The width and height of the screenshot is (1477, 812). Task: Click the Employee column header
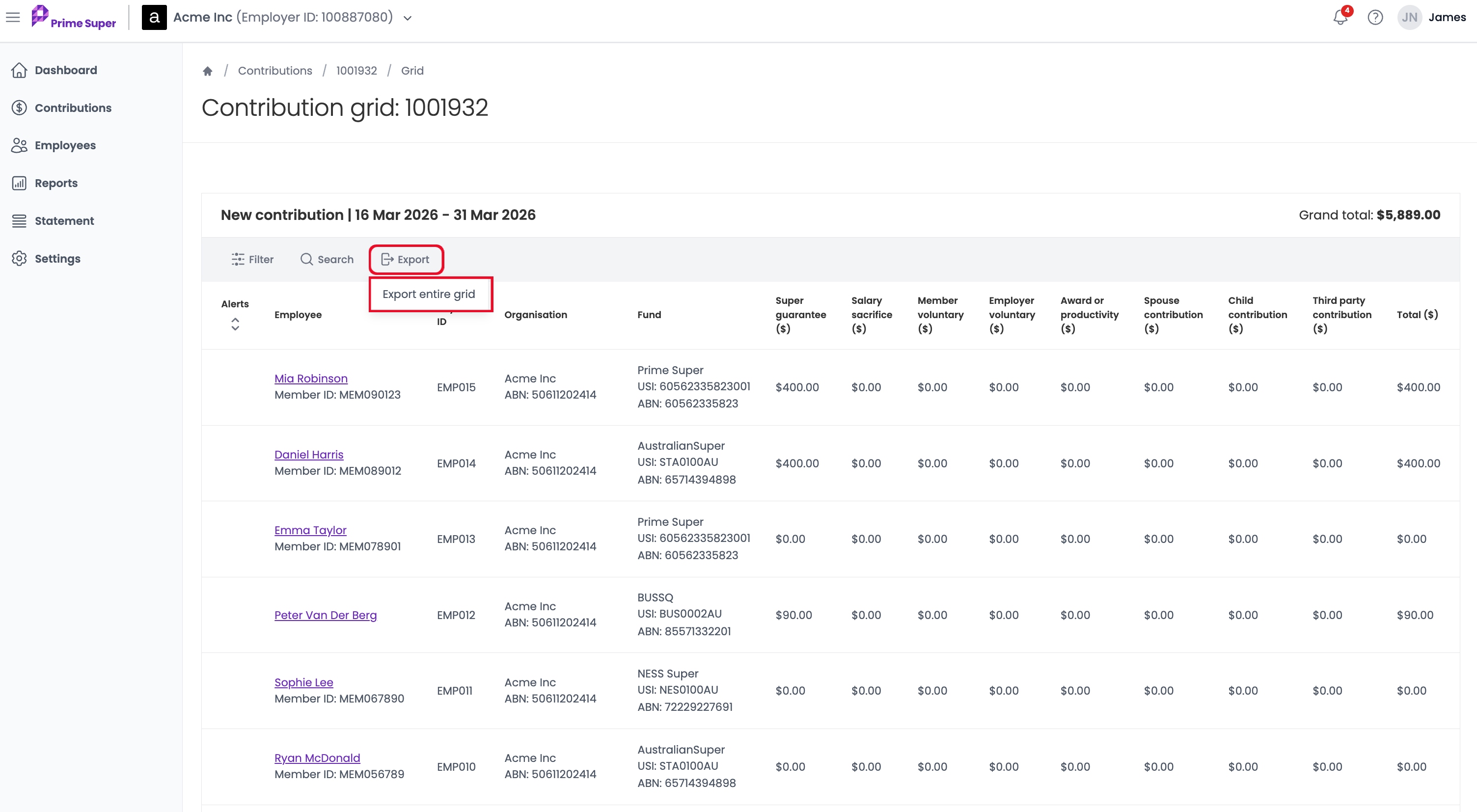[x=298, y=315]
